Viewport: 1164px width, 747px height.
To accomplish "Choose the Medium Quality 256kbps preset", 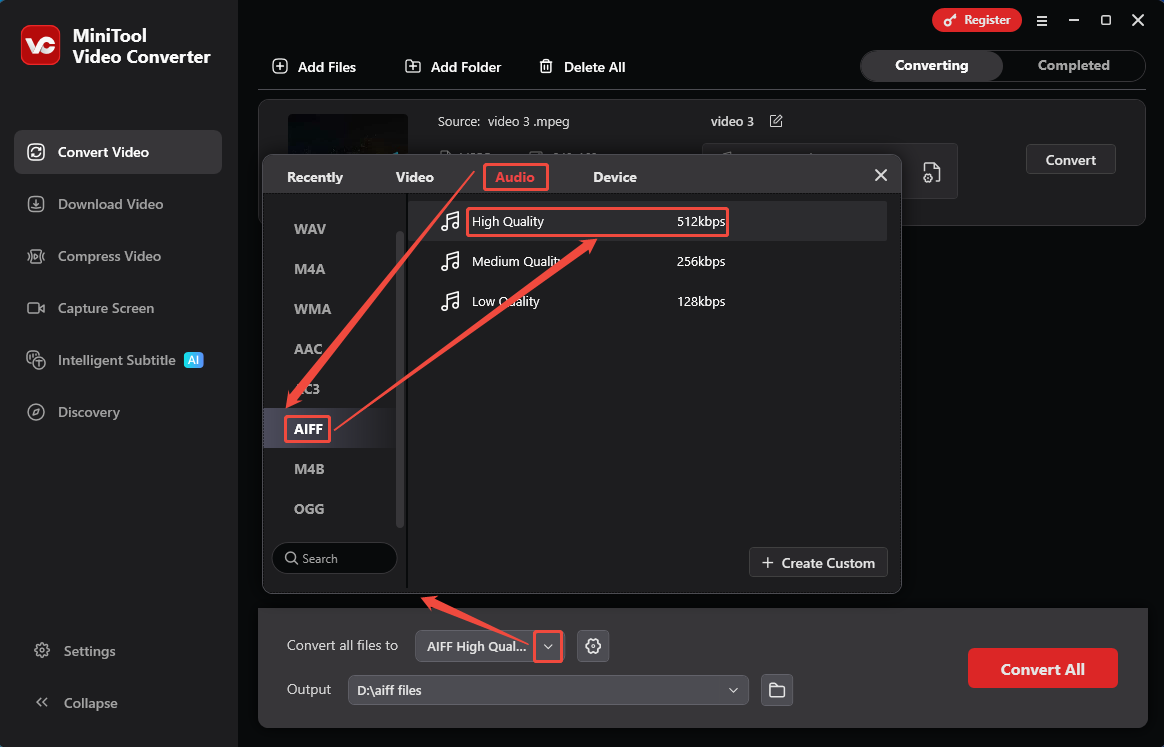I will tap(597, 261).
